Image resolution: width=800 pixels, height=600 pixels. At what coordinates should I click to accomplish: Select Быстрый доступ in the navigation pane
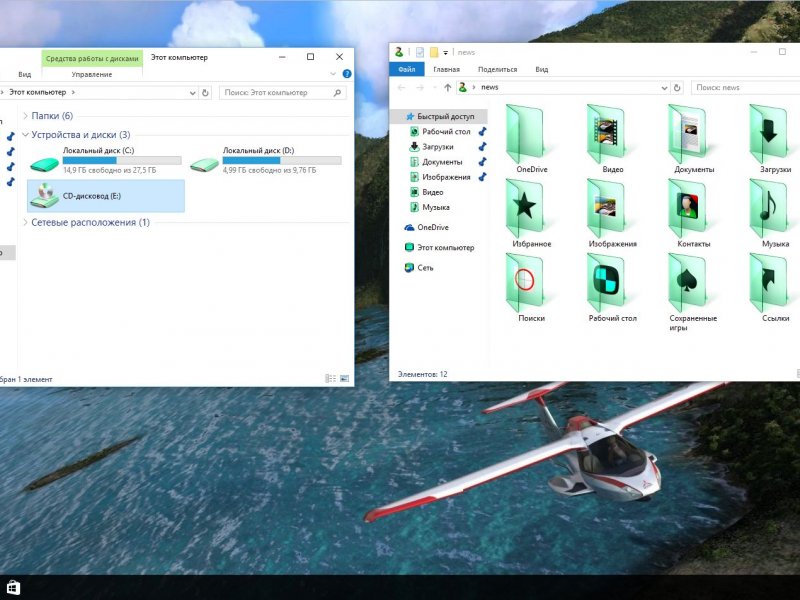click(440, 116)
